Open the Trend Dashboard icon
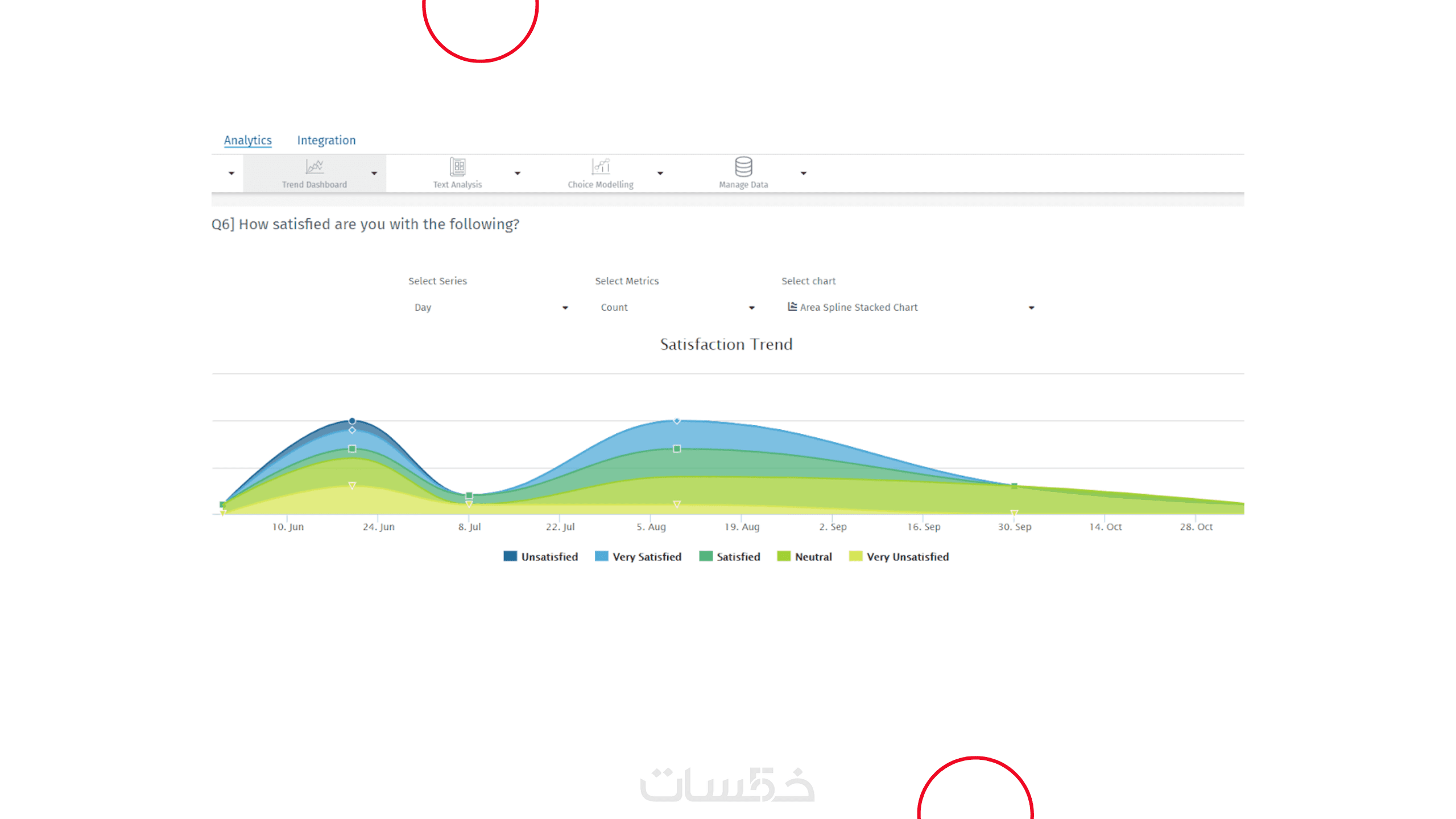Image resolution: width=1456 pixels, height=819 pixels. pos(315,167)
